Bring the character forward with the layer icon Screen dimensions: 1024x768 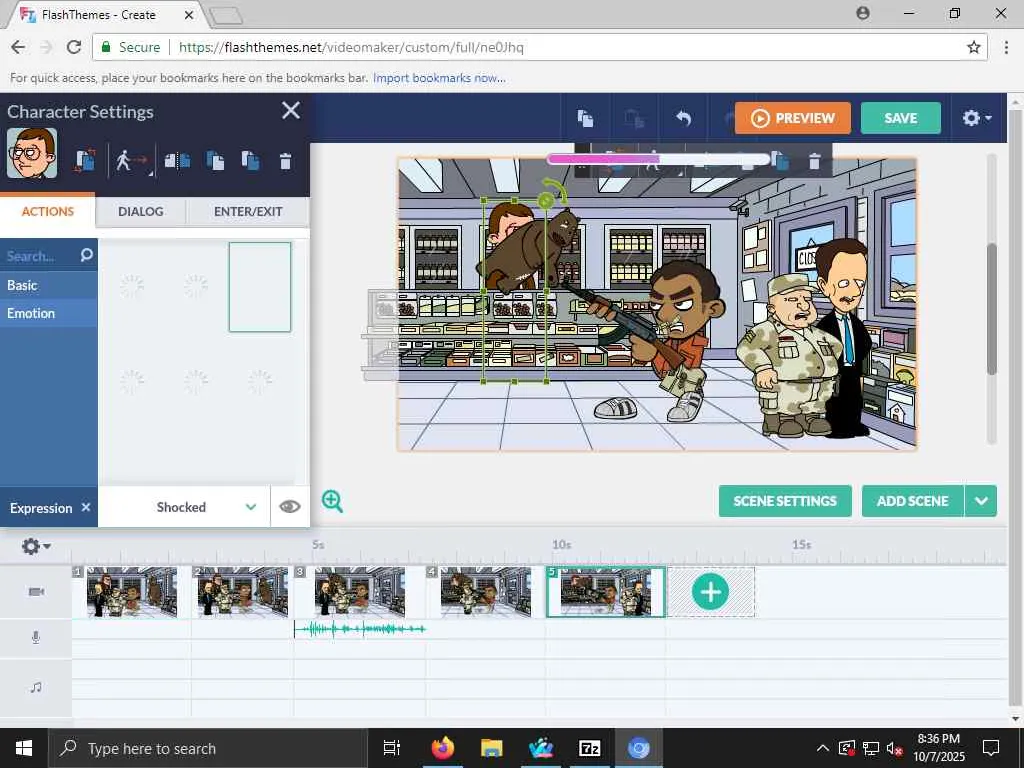tap(215, 160)
